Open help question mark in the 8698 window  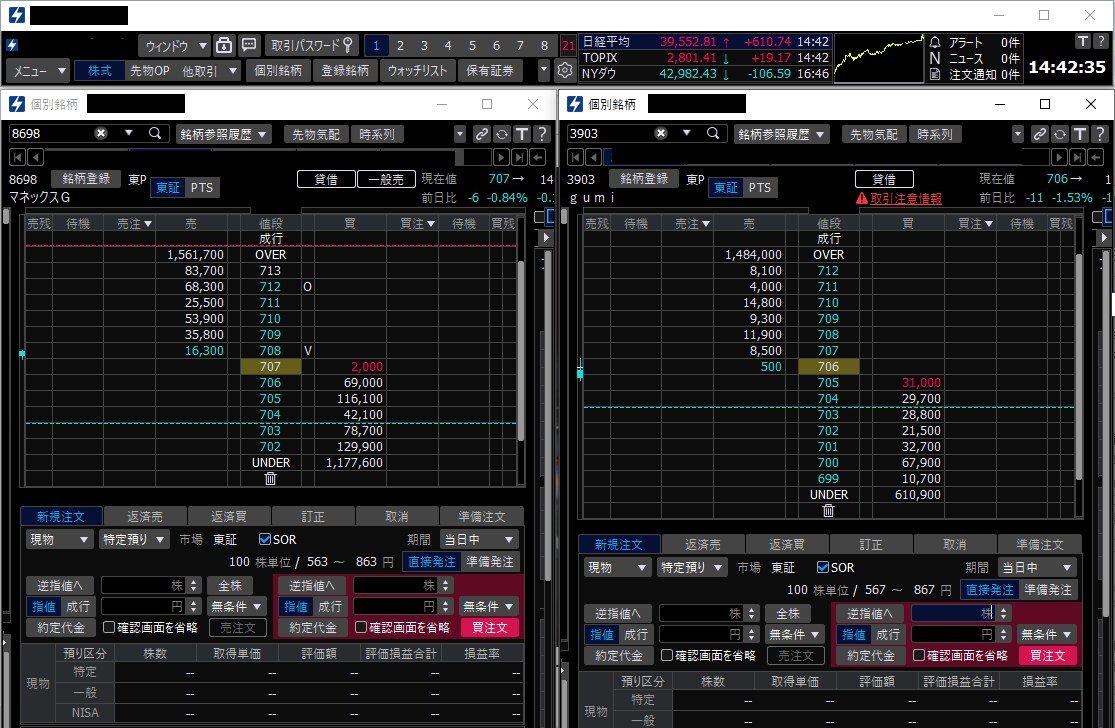pyautogui.click(x=542, y=134)
